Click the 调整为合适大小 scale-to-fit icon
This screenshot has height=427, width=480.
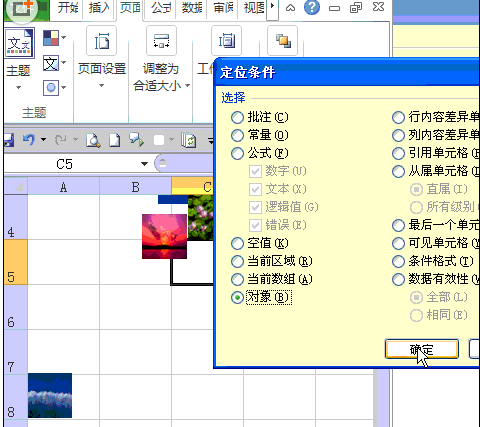point(161,41)
